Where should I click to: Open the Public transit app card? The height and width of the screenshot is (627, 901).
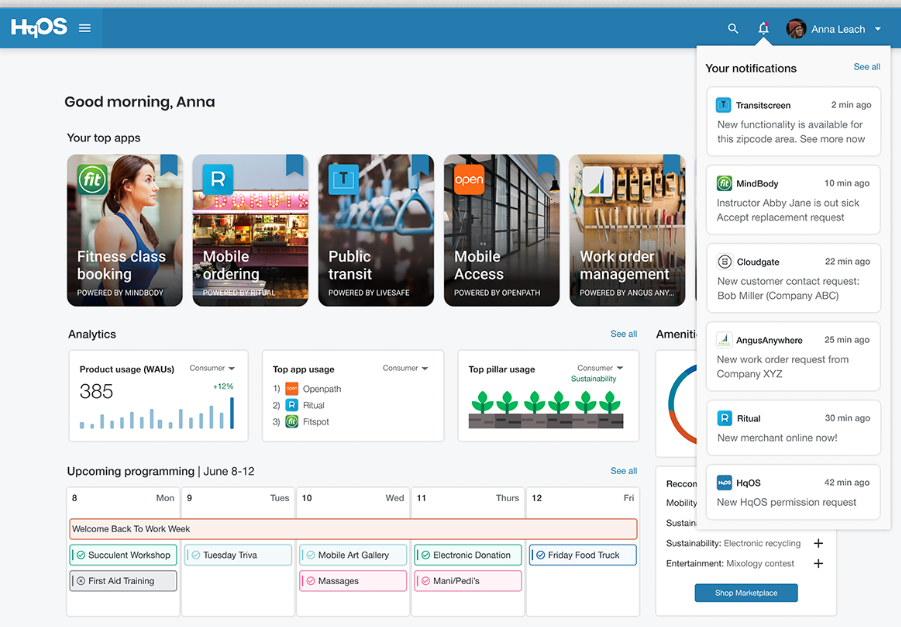(x=376, y=230)
